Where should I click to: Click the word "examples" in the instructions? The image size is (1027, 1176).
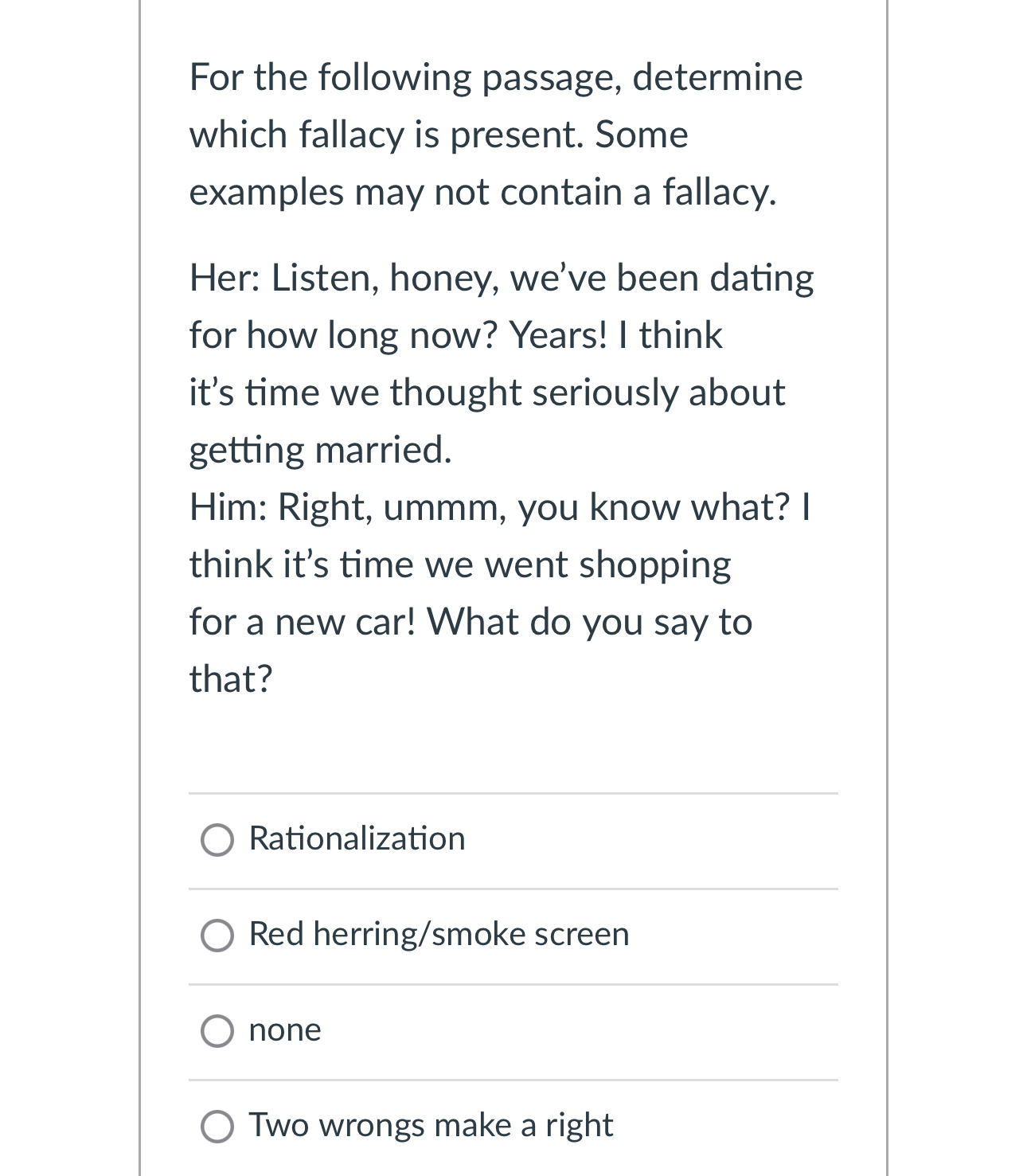(x=266, y=193)
